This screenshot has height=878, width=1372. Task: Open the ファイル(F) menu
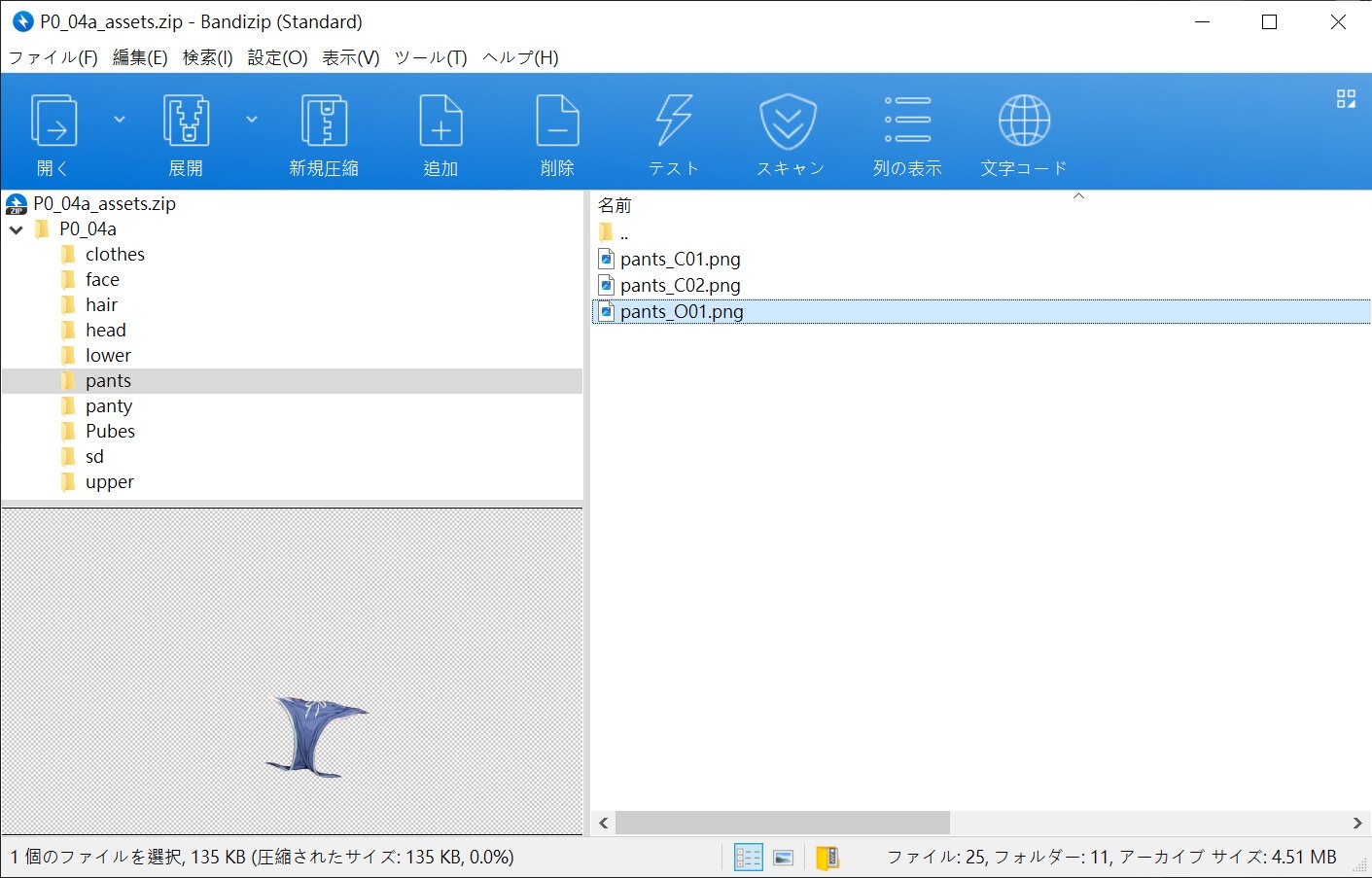point(53,57)
